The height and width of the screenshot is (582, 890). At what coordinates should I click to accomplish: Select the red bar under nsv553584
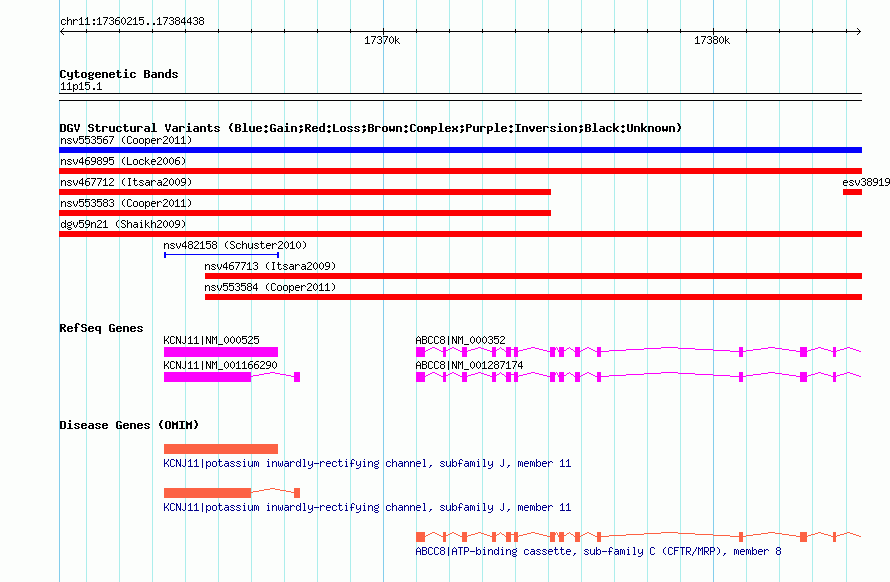point(533,297)
